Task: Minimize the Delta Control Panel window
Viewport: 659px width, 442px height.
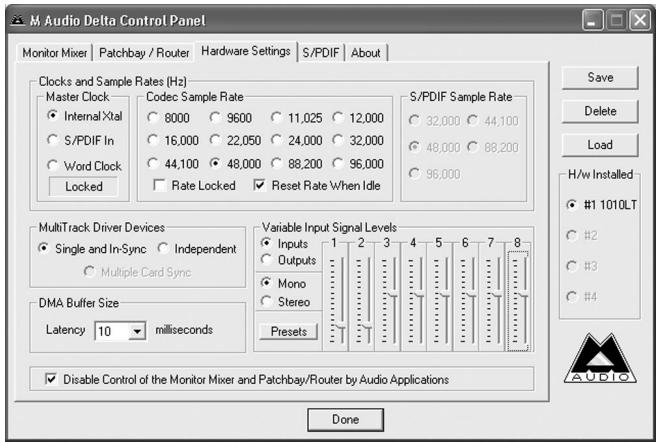Action: click(x=593, y=20)
